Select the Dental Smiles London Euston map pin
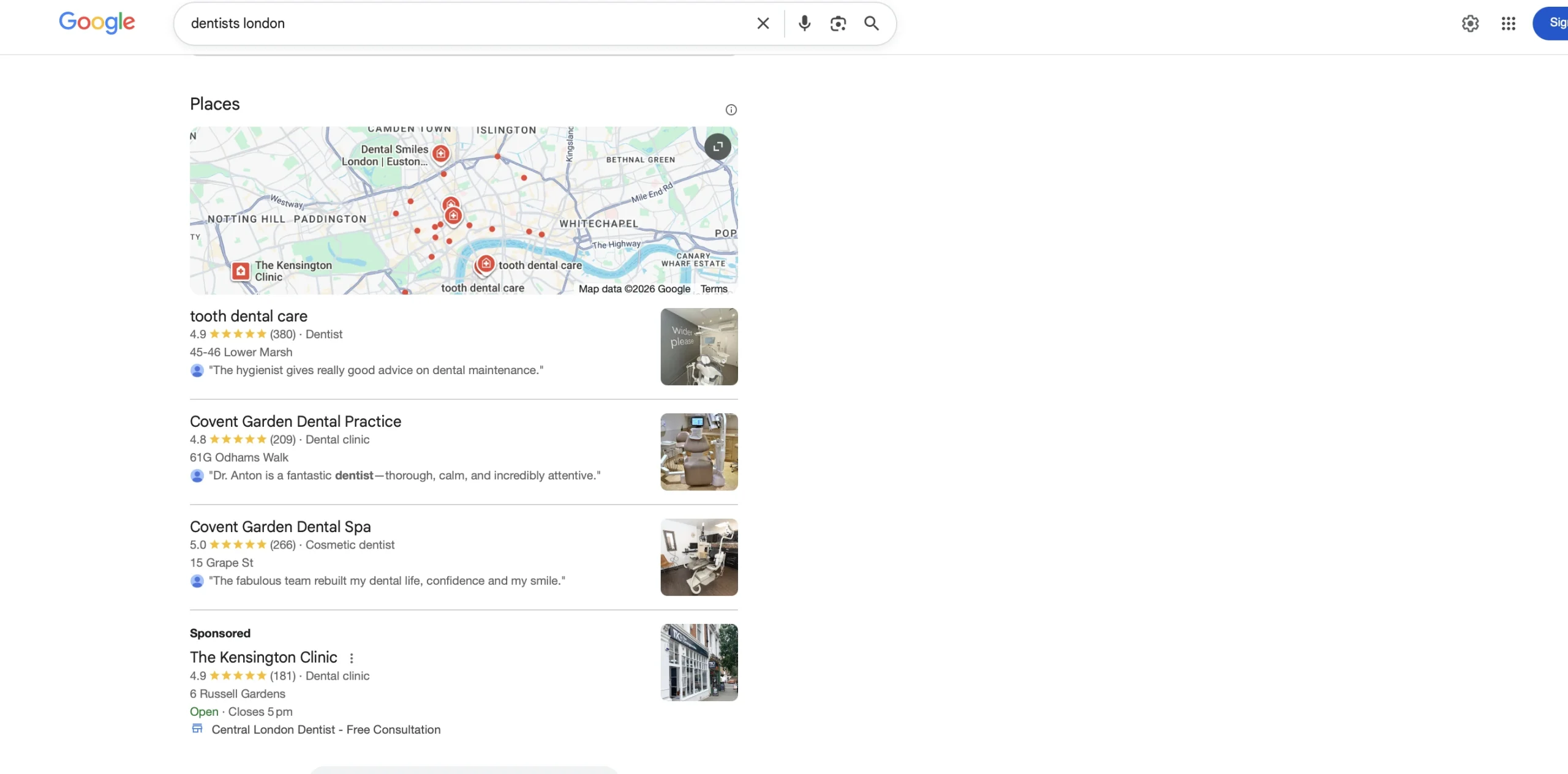This screenshot has height=774, width=1568. click(440, 153)
